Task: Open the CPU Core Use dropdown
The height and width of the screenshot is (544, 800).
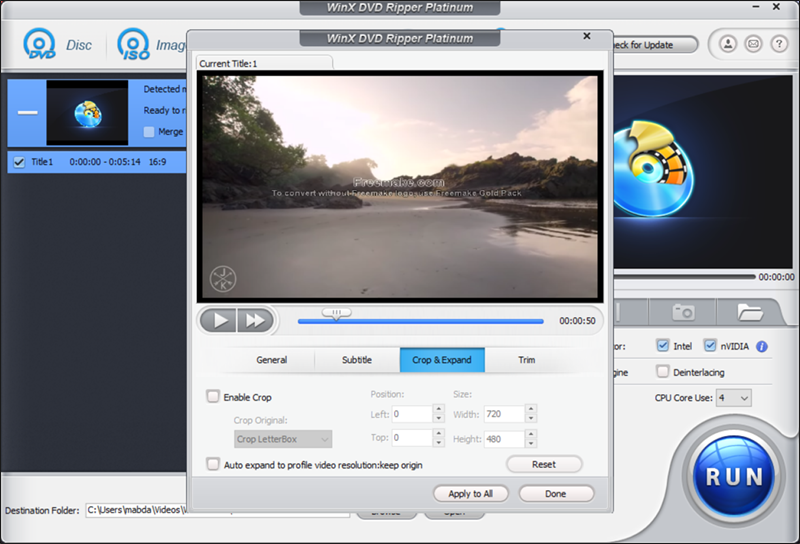Action: (x=734, y=398)
